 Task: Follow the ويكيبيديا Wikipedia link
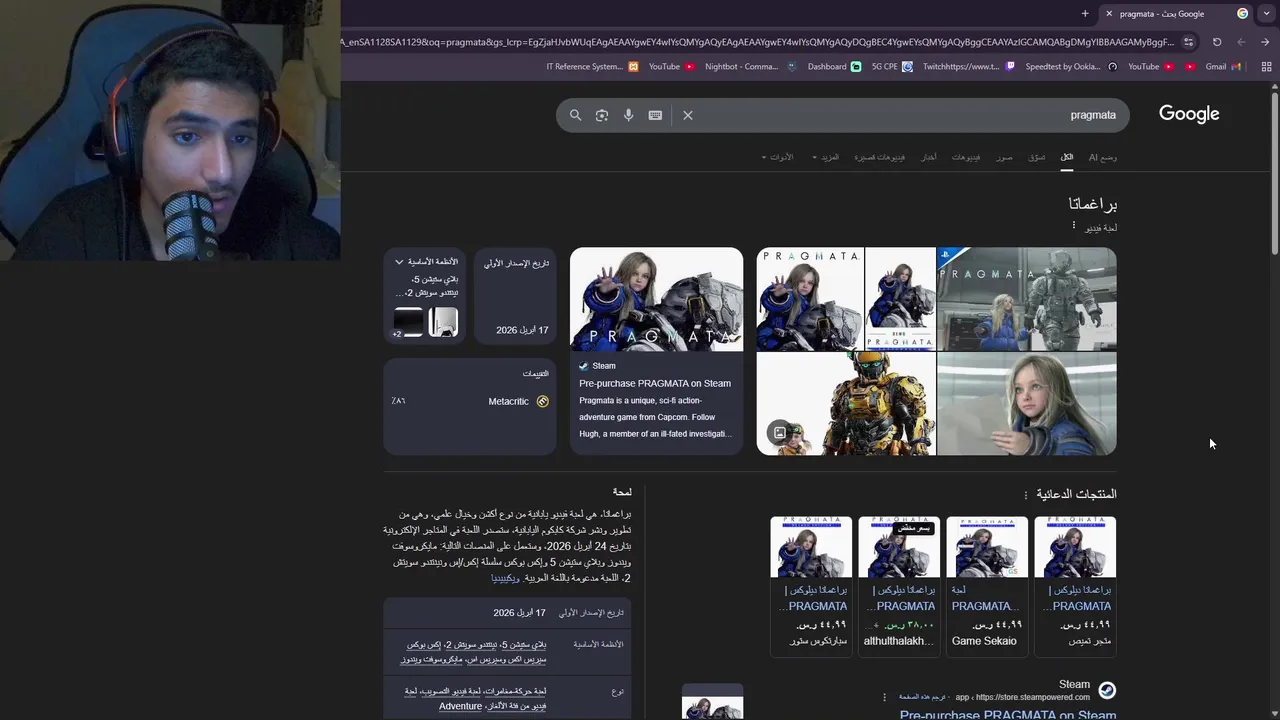coord(505,578)
